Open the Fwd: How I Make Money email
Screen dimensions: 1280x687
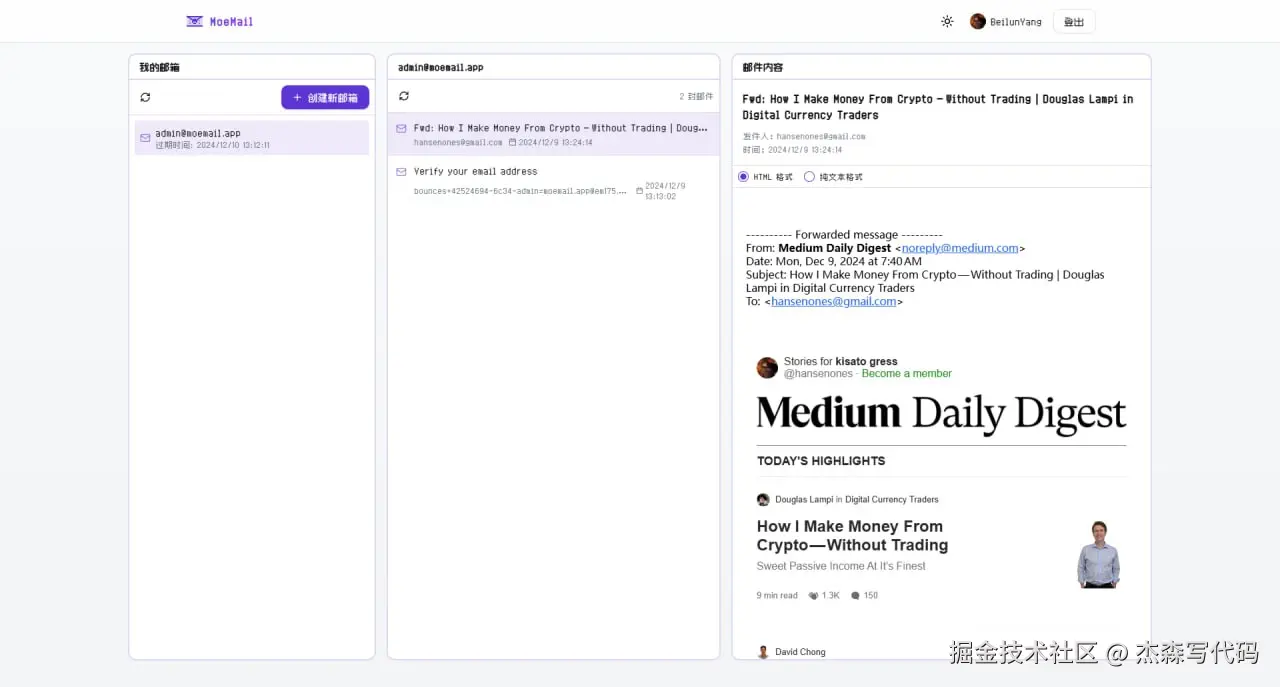(x=553, y=134)
